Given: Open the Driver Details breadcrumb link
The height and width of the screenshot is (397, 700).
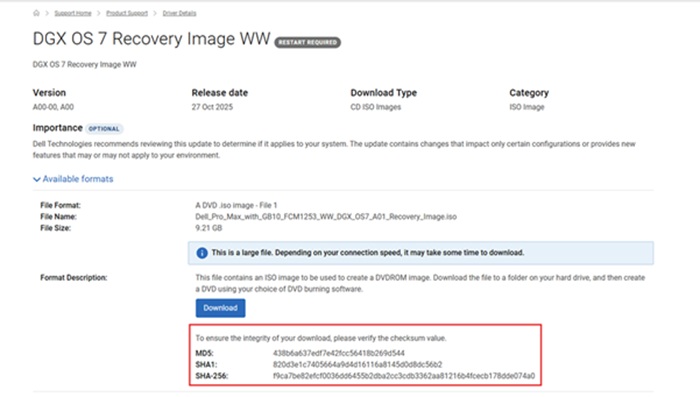Looking at the screenshot, I should click(179, 13).
